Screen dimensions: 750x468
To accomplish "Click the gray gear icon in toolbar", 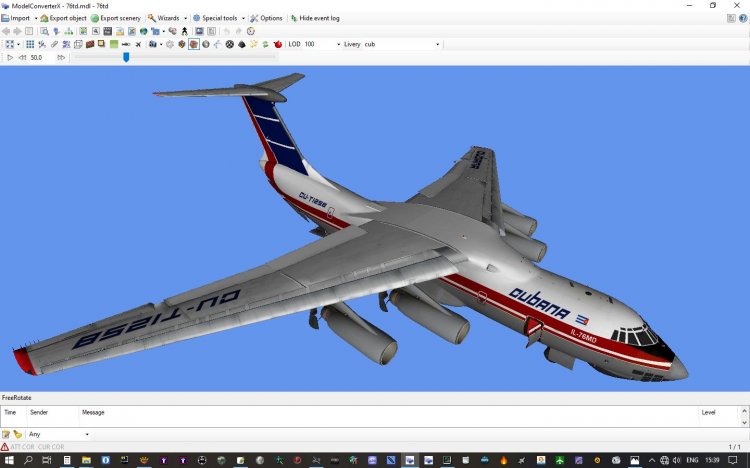I will [170, 44].
